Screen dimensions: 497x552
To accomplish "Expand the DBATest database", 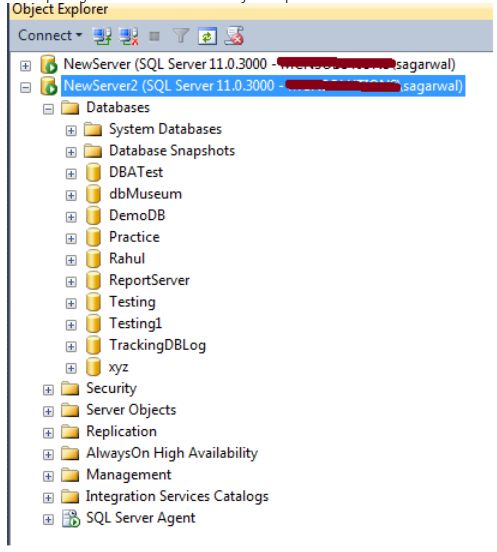I will coord(71,174).
